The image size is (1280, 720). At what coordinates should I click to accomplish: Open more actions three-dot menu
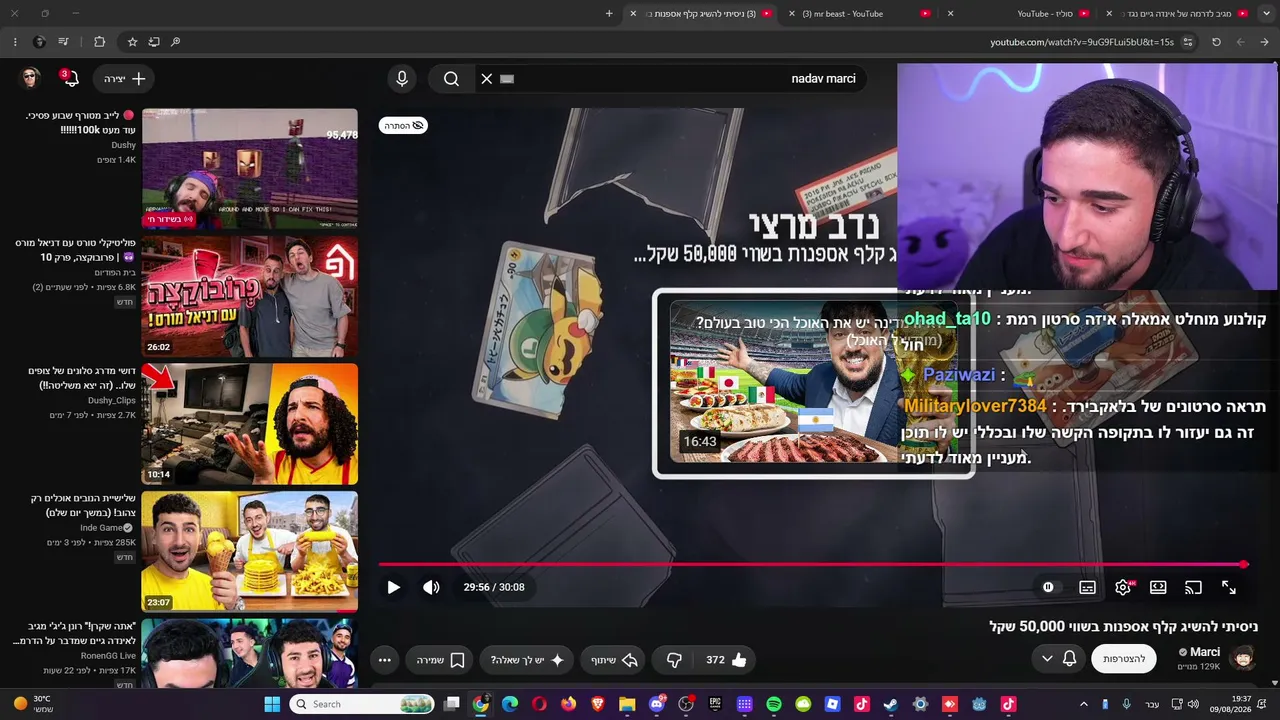pos(384,660)
